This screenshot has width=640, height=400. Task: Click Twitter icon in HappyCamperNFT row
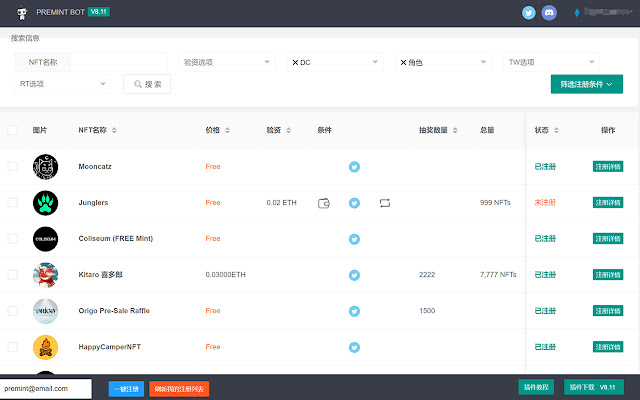point(354,347)
